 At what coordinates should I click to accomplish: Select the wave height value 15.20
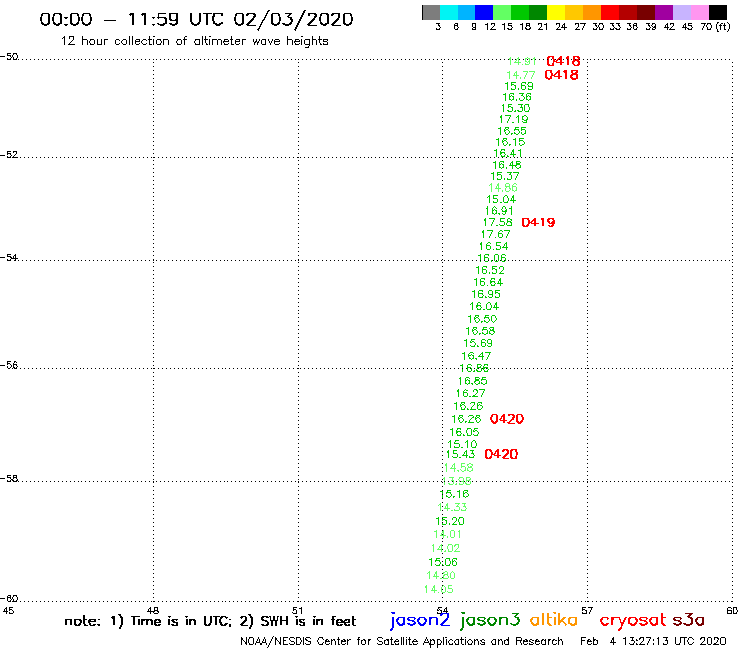450,521
